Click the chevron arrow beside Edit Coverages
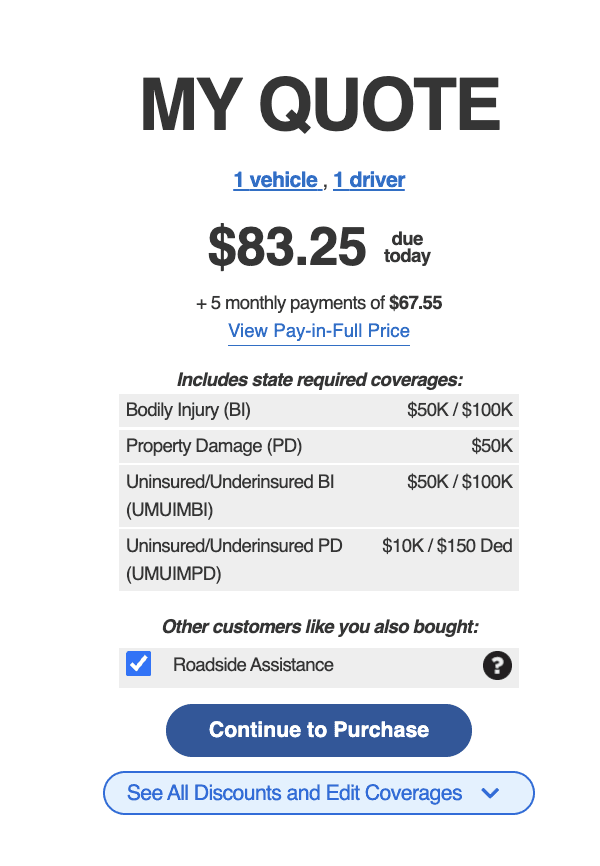Image resolution: width=600 pixels, height=866 pixels. coord(490,793)
